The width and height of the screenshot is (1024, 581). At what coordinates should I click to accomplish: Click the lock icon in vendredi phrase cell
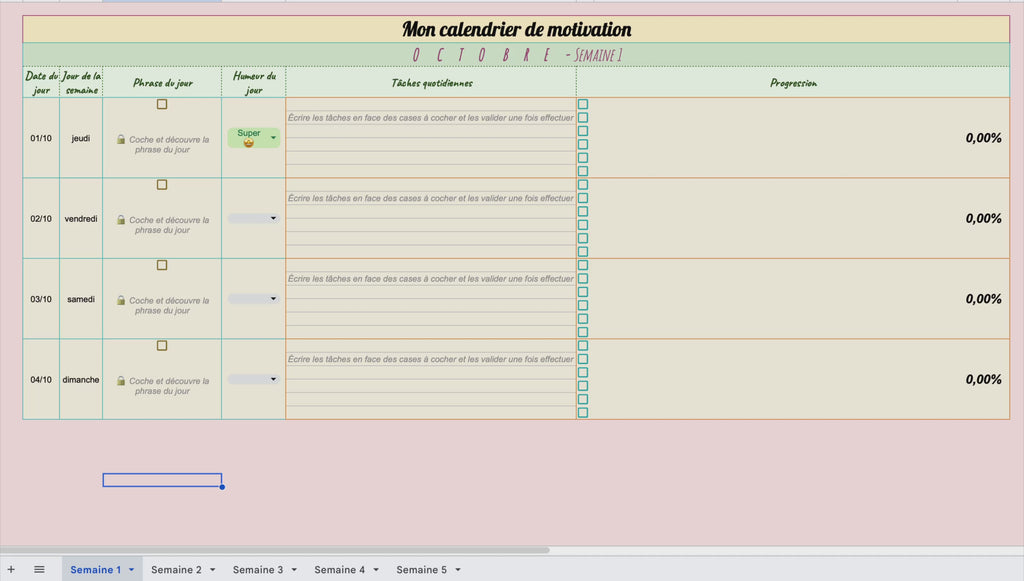click(121, 219)
